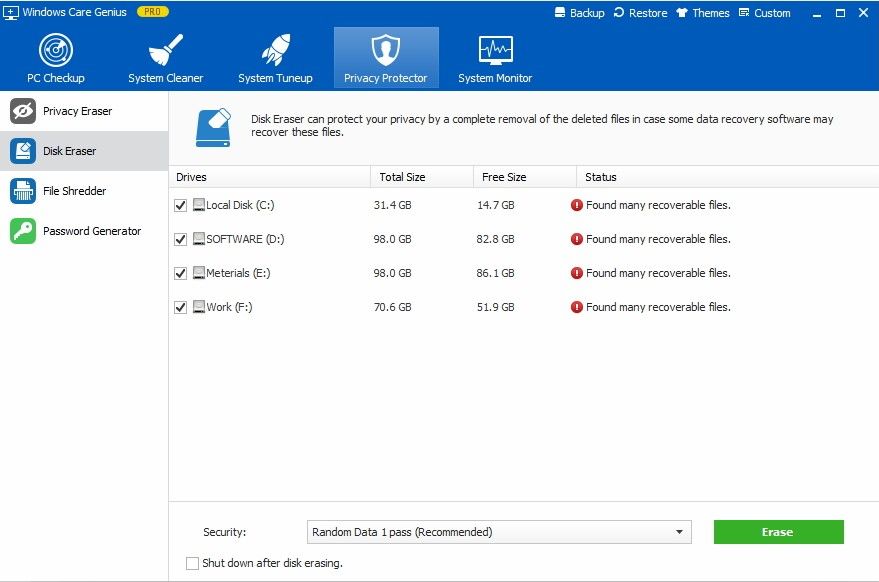Click the Meterials (E:) drive icon
This screenshot has width=879, height=582.
point(199,273)
